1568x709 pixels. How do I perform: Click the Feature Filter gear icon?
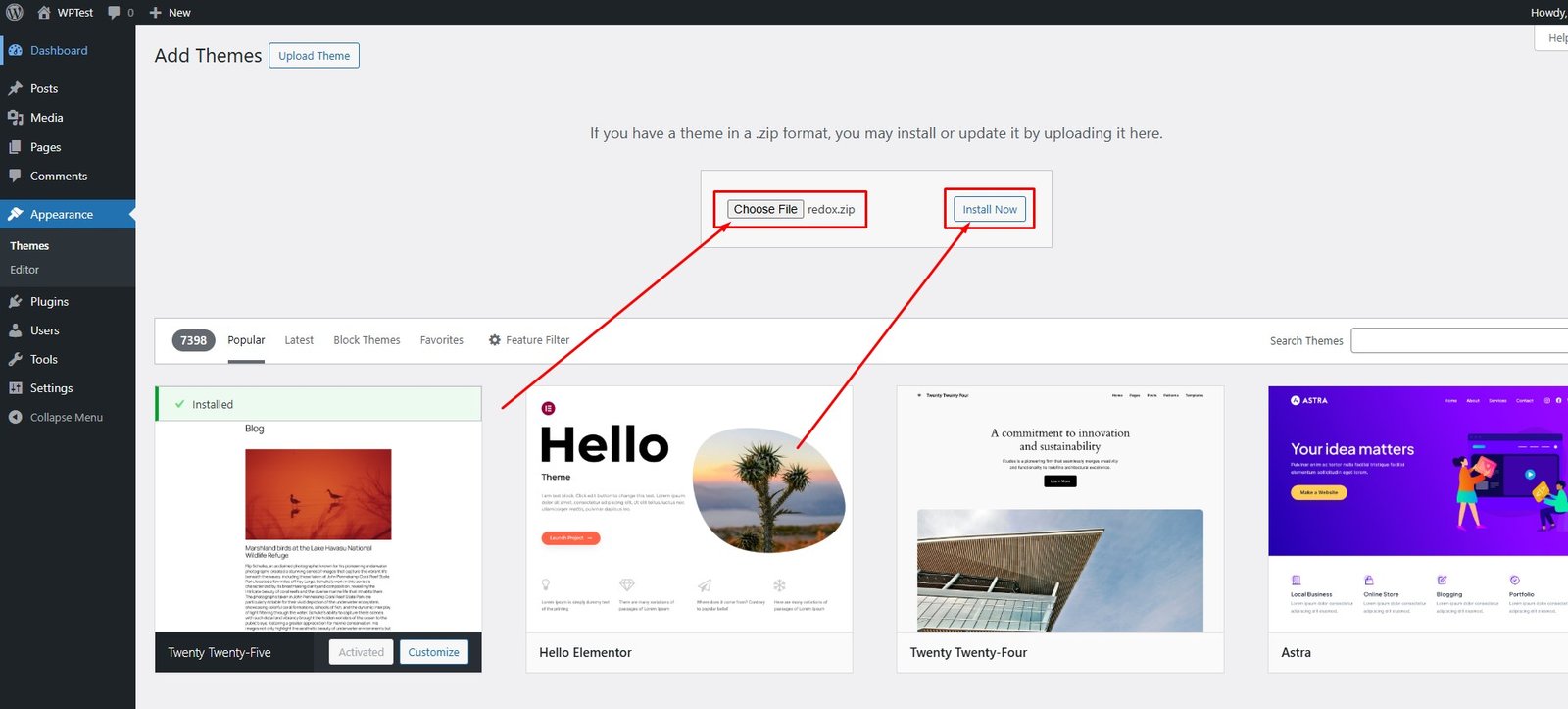click(495, 340)
